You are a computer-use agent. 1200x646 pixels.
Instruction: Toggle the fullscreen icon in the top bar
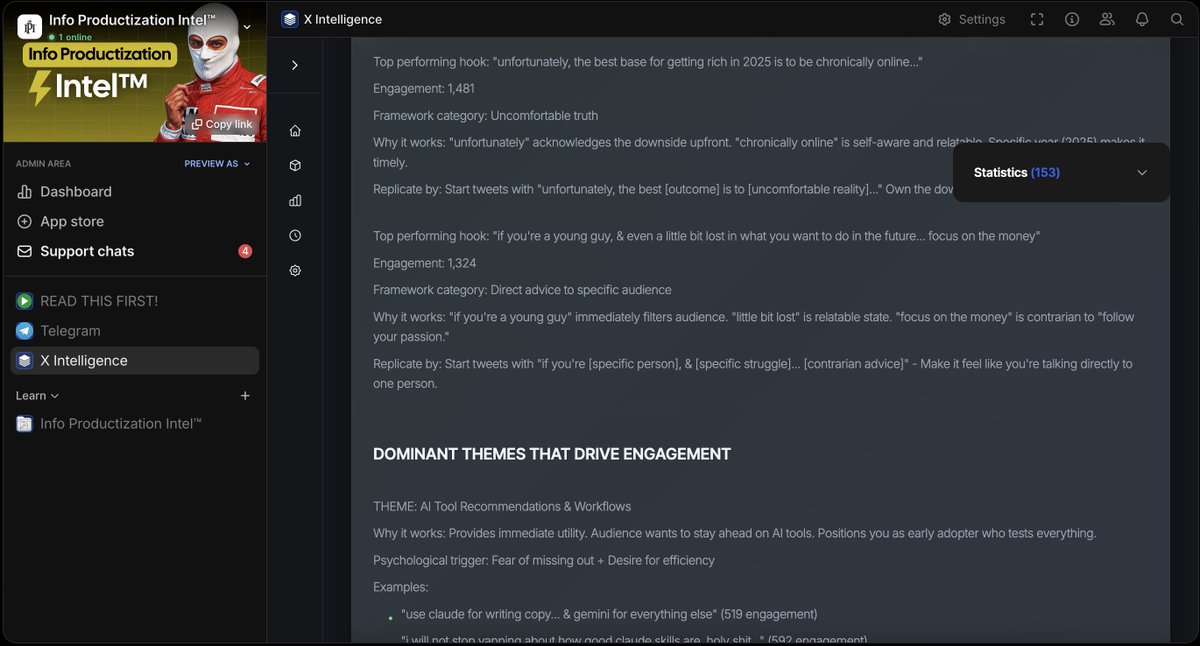pyautogui.click(x=1037, y=19)
